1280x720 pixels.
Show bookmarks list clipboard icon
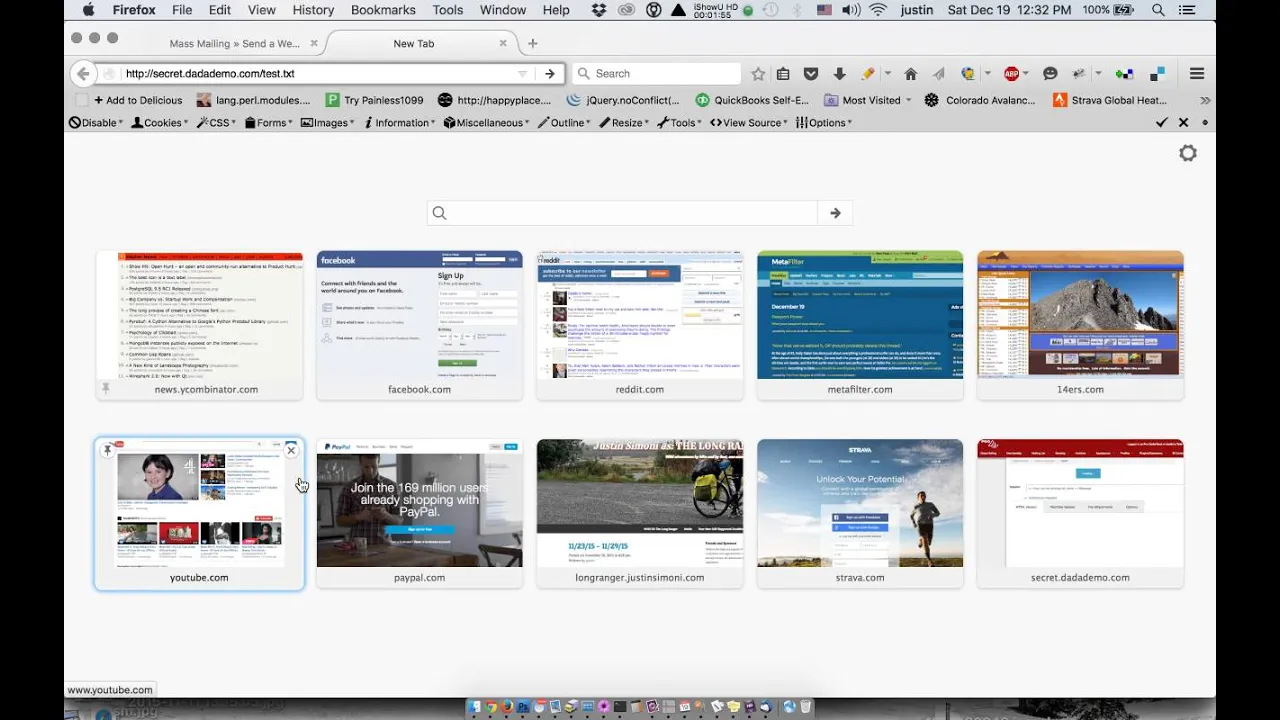(x=783, y=73)
